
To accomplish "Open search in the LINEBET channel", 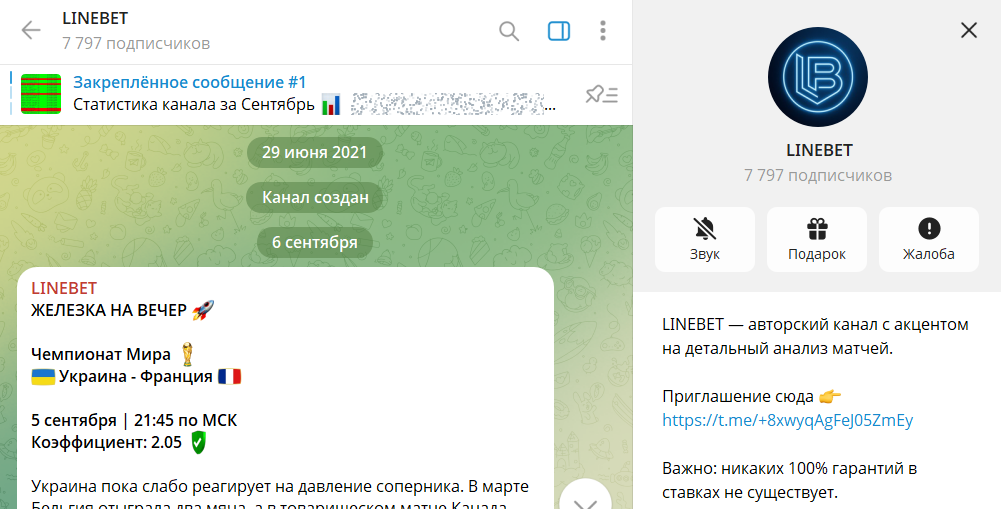I will (509, 31).
